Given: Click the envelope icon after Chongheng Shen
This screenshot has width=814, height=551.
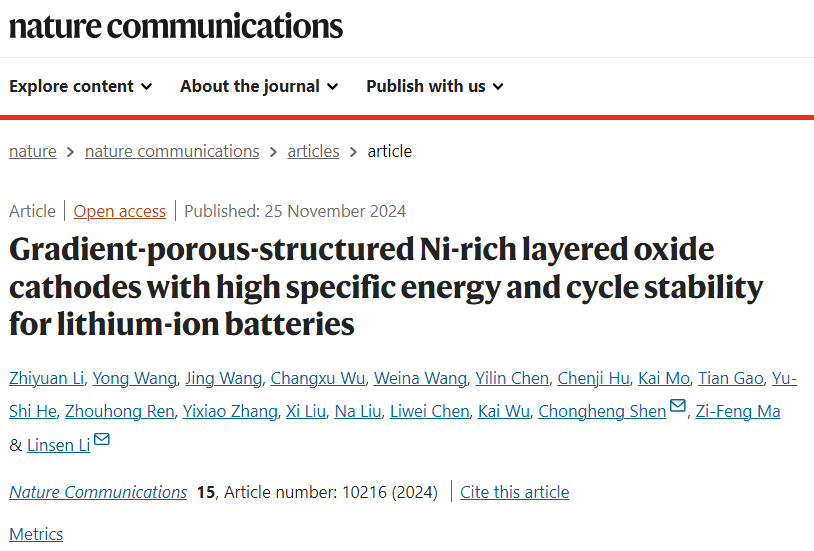Looking at the screenshot, I should click(677, 405).
